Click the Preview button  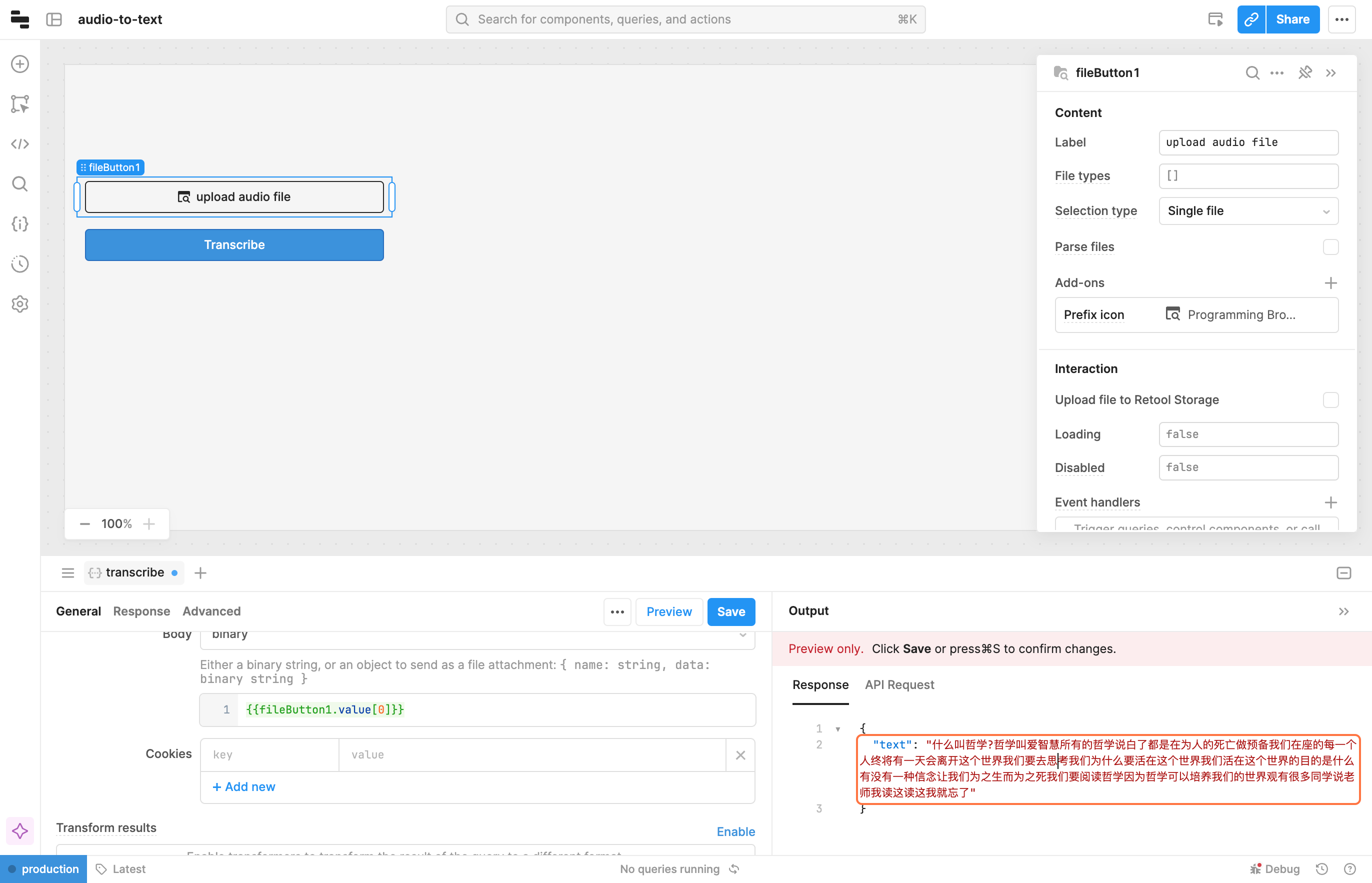click(x=668, y=612)
